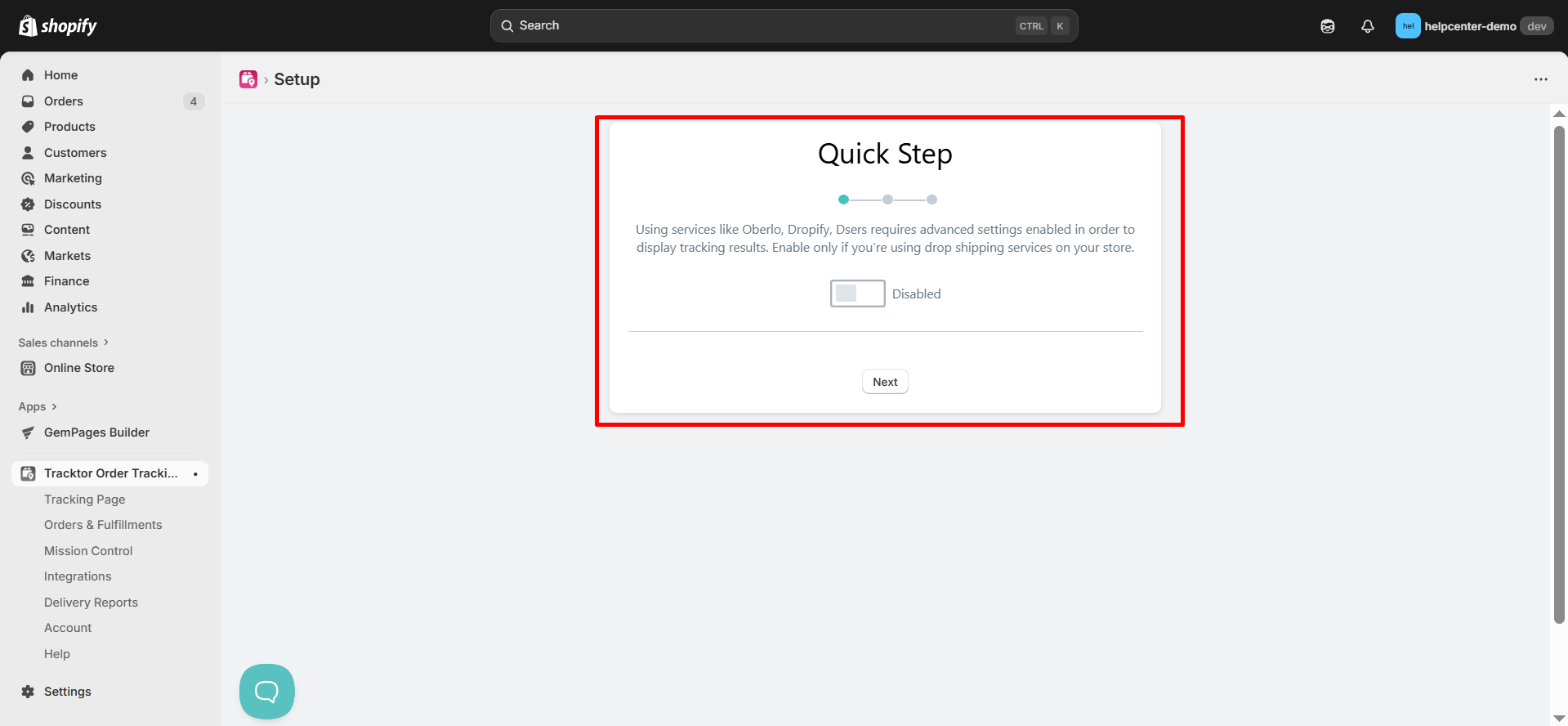This screenshot has width=1568, height=726.
Task: Open the Sidekick assistant icon
Action: [1328, 26]
